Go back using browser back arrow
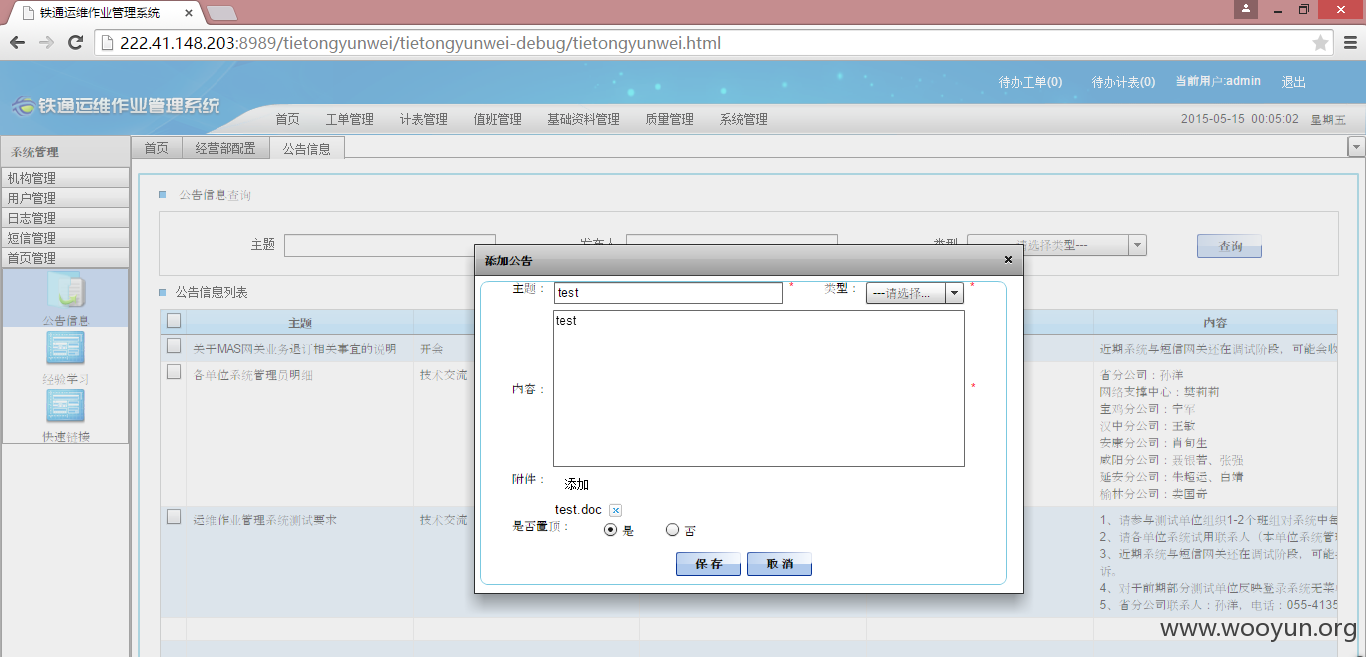The height and width of the screenshot is (657, 1366). coord(16,43)
